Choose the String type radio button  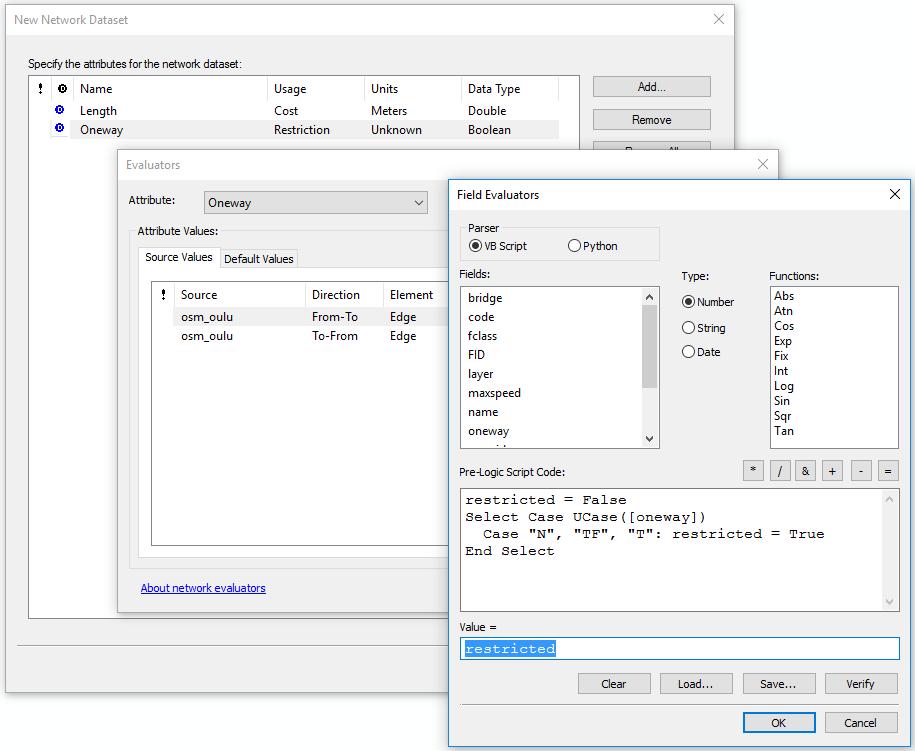click(x=704, y=328)
